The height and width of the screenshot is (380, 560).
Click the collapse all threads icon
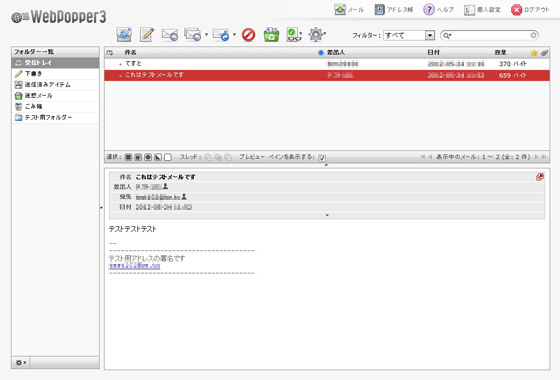(228, 157)
